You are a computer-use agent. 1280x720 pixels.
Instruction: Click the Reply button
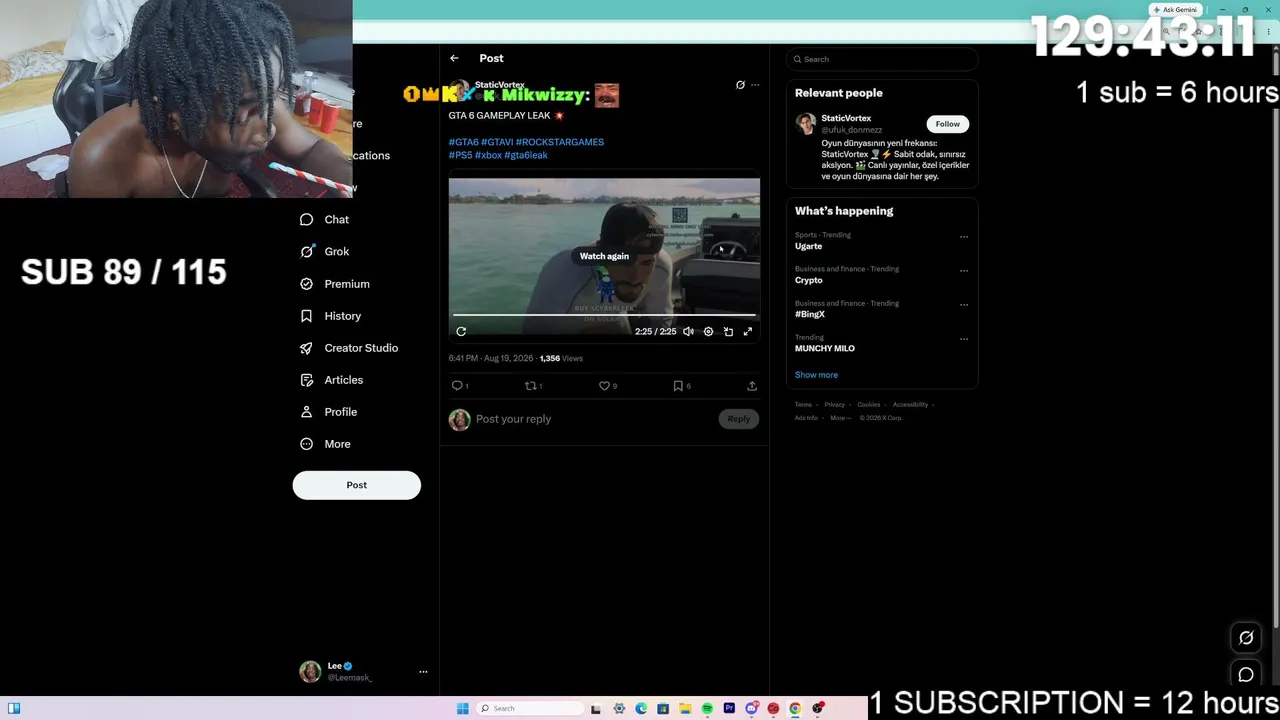[x=739, y=419]
